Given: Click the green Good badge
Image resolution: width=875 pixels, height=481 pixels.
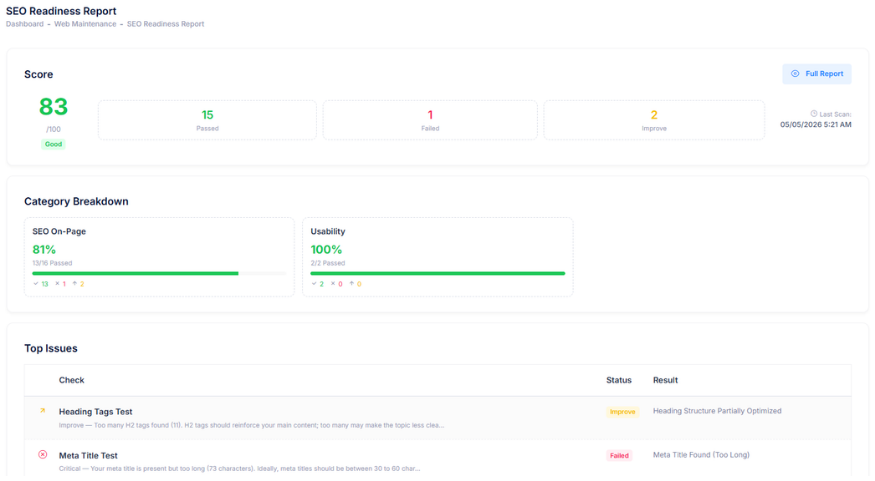Looking at the screenshot, I should (x=53, y=144).
